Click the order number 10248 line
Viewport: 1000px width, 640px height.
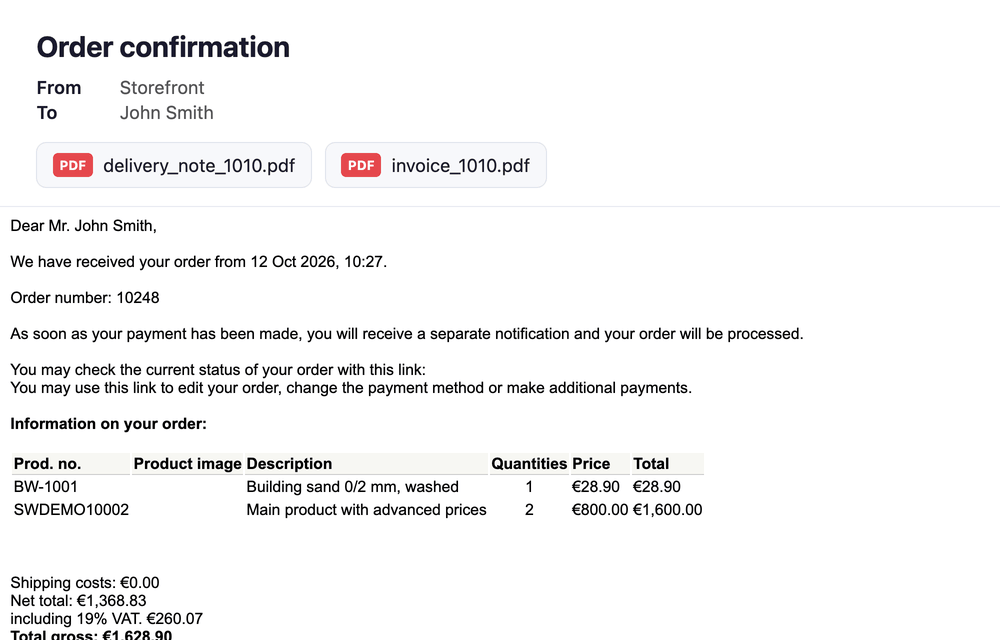point(85,298)
